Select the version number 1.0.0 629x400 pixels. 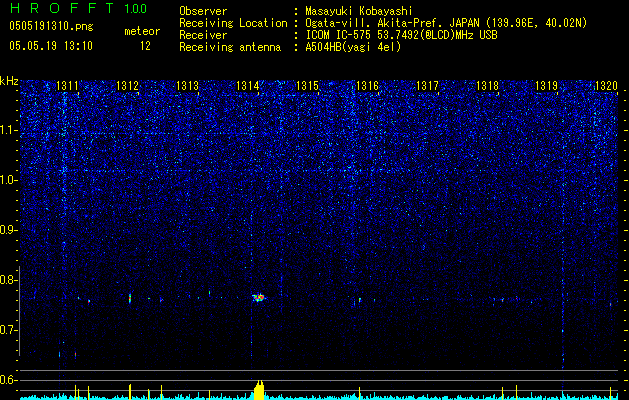tap(135, 8)
